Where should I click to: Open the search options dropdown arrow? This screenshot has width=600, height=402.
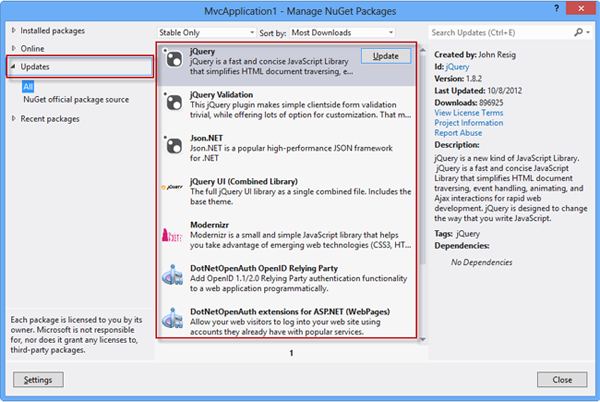588,33
